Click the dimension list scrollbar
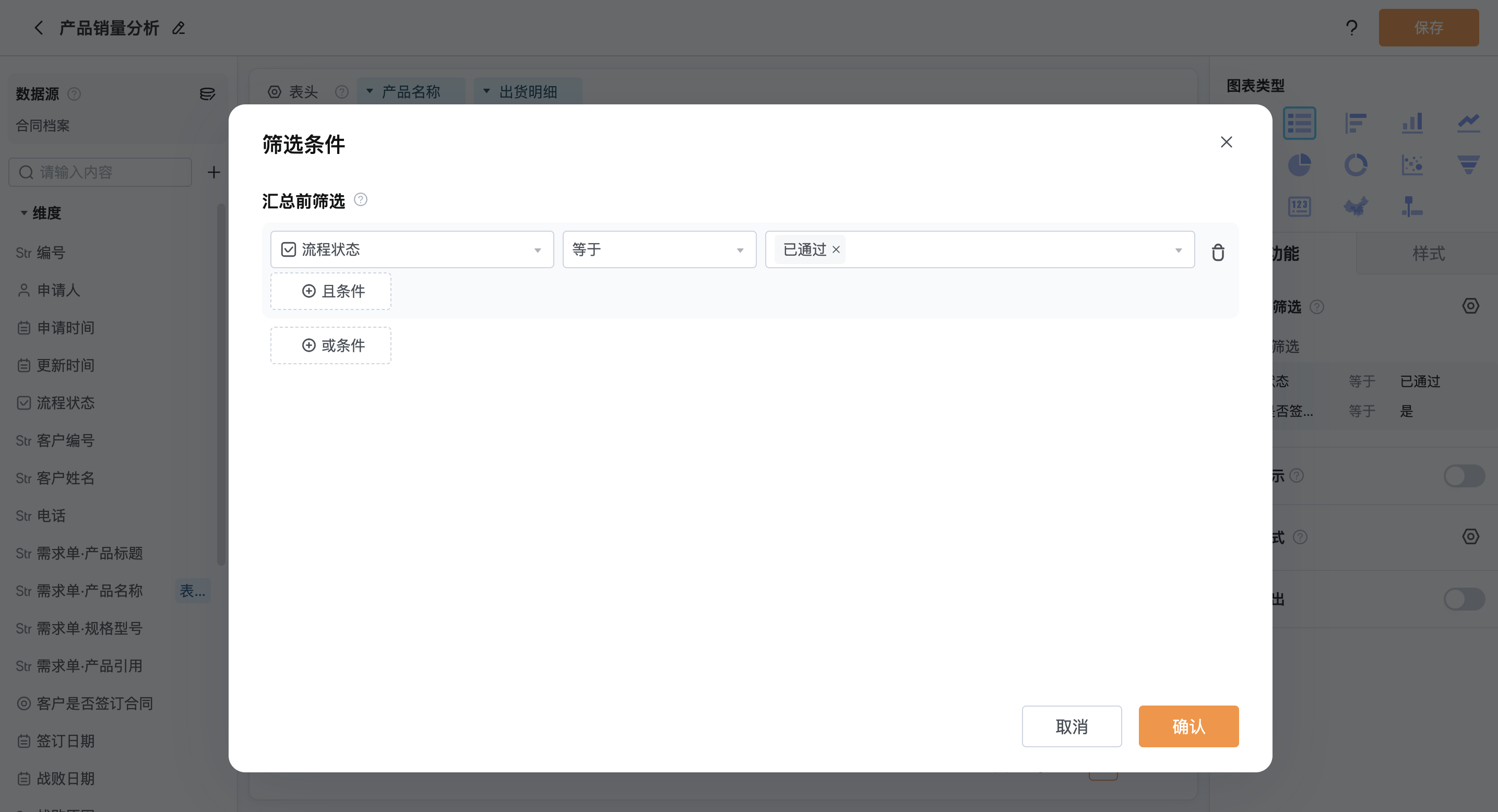1498x812 pixels. point(221,384)
